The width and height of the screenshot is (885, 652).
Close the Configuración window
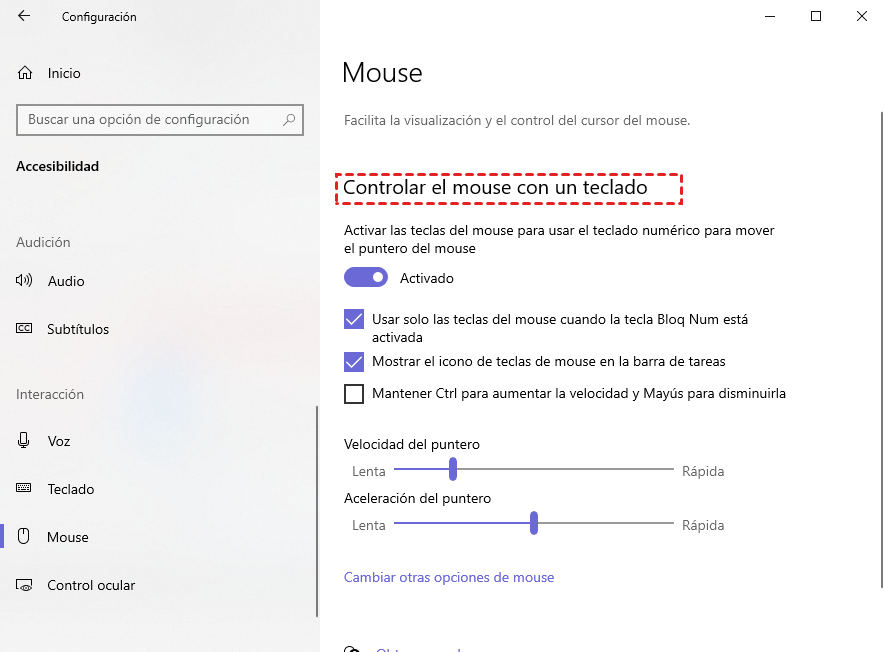pyautogui.click(x=861, y=16)
